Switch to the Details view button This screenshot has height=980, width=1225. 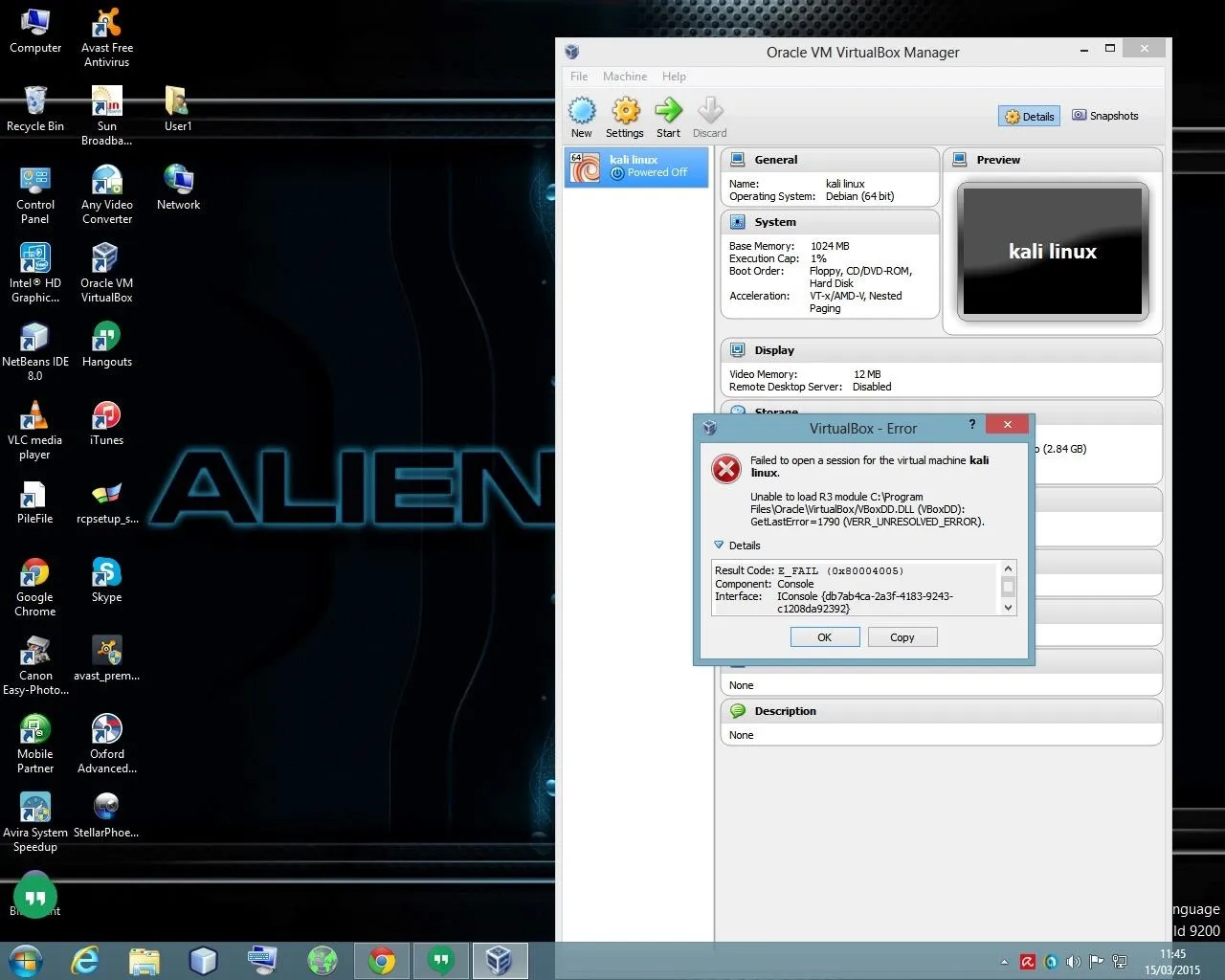point(1029,116)
